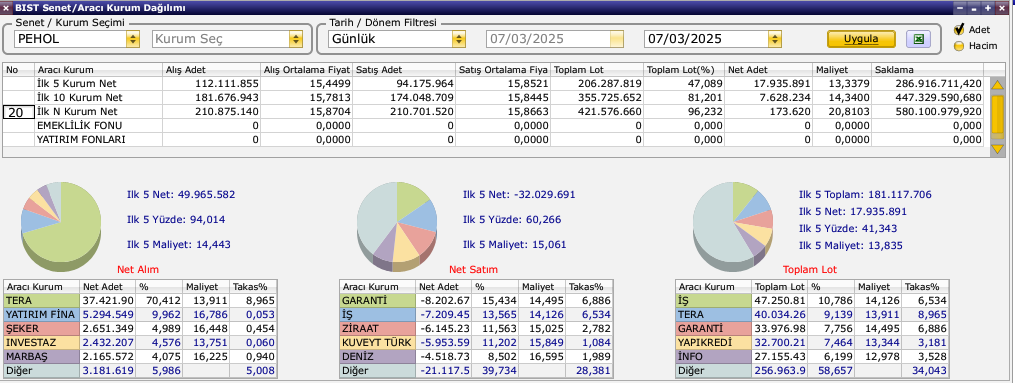Click the red ŞEKER legend cell

(x=42, y=329)
